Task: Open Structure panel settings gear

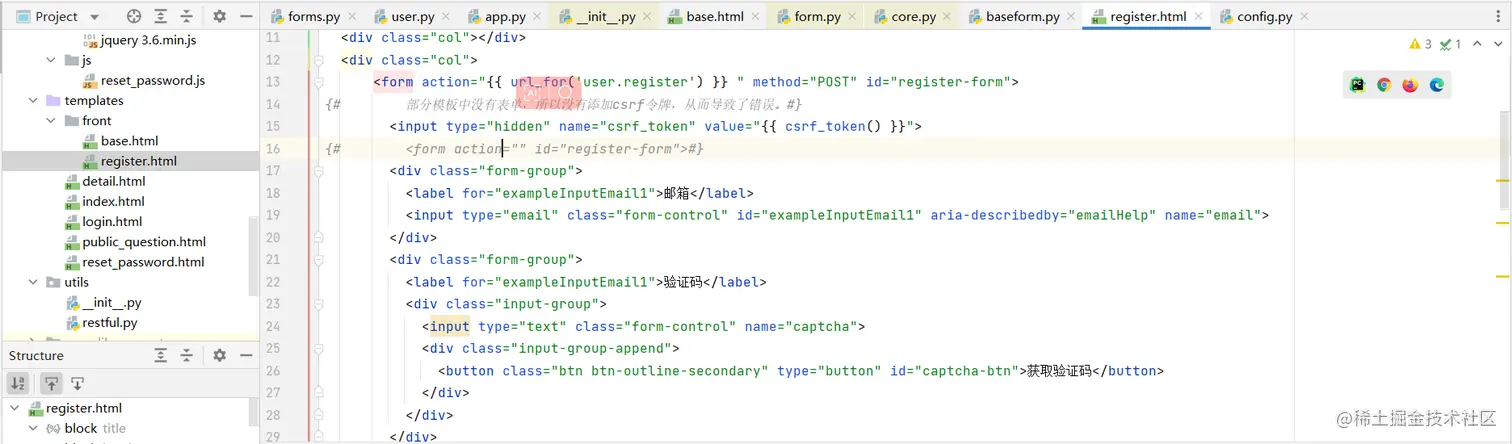Action: click(220, 355)
